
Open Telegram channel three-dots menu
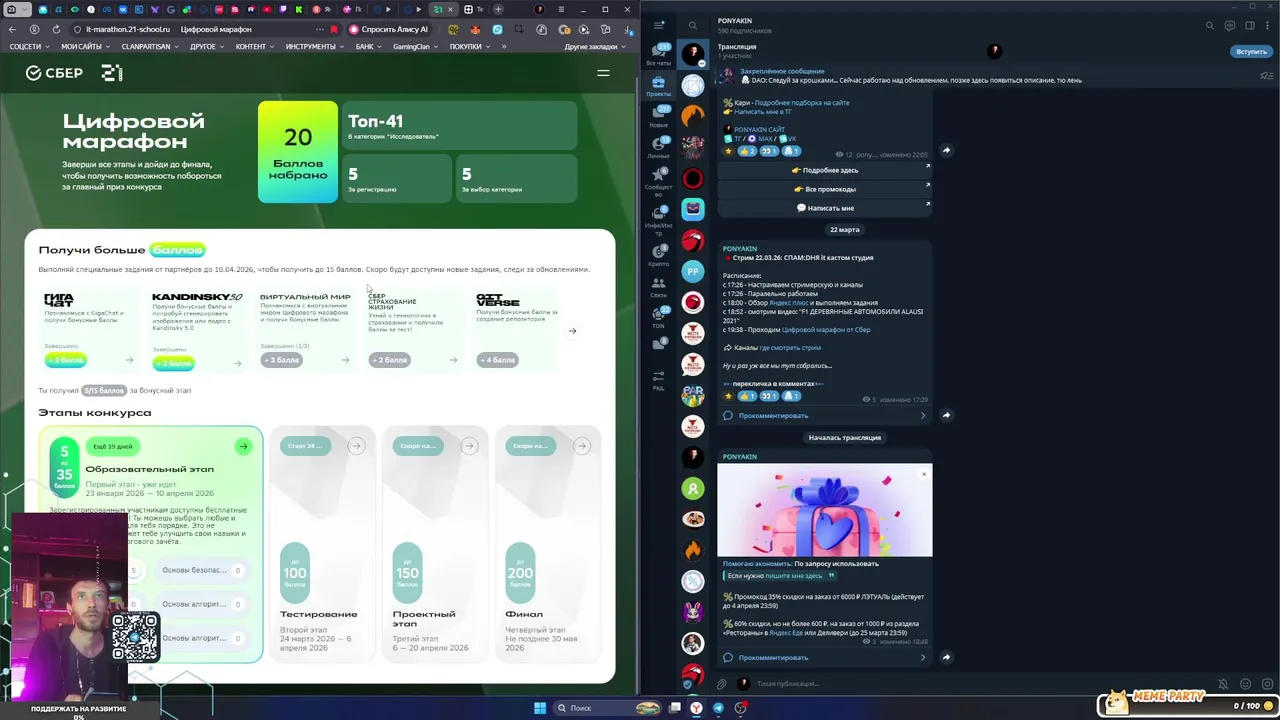1268,25
